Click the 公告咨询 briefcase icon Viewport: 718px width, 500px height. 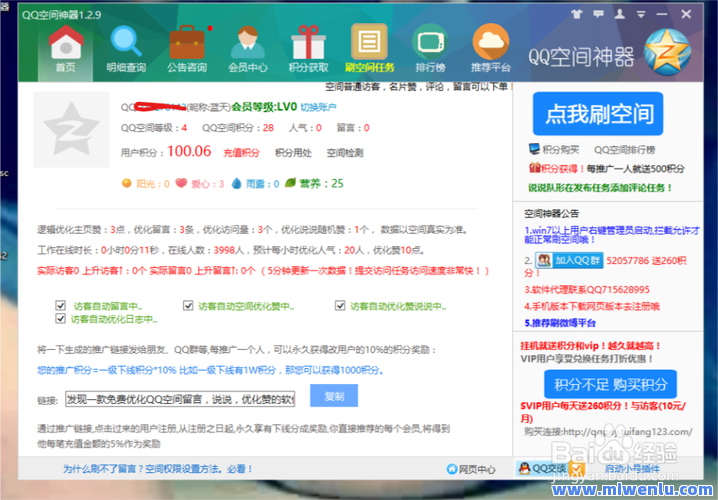pos(186,48)
